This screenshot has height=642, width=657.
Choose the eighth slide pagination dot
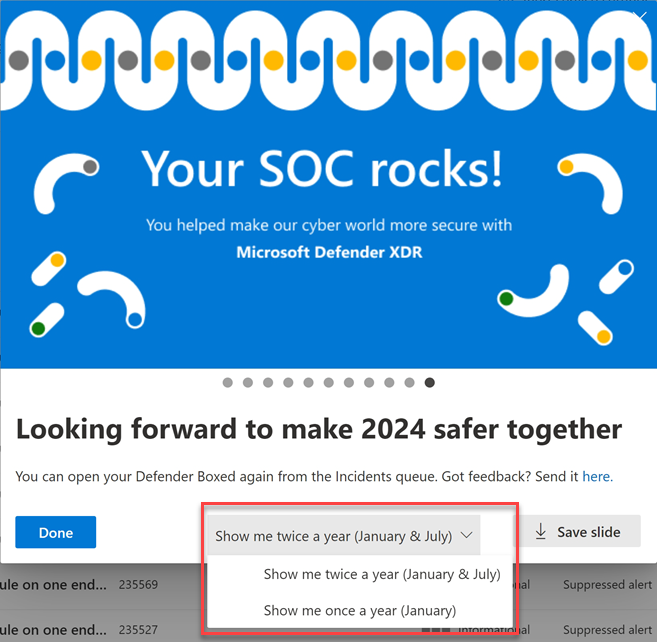(369, 383)
